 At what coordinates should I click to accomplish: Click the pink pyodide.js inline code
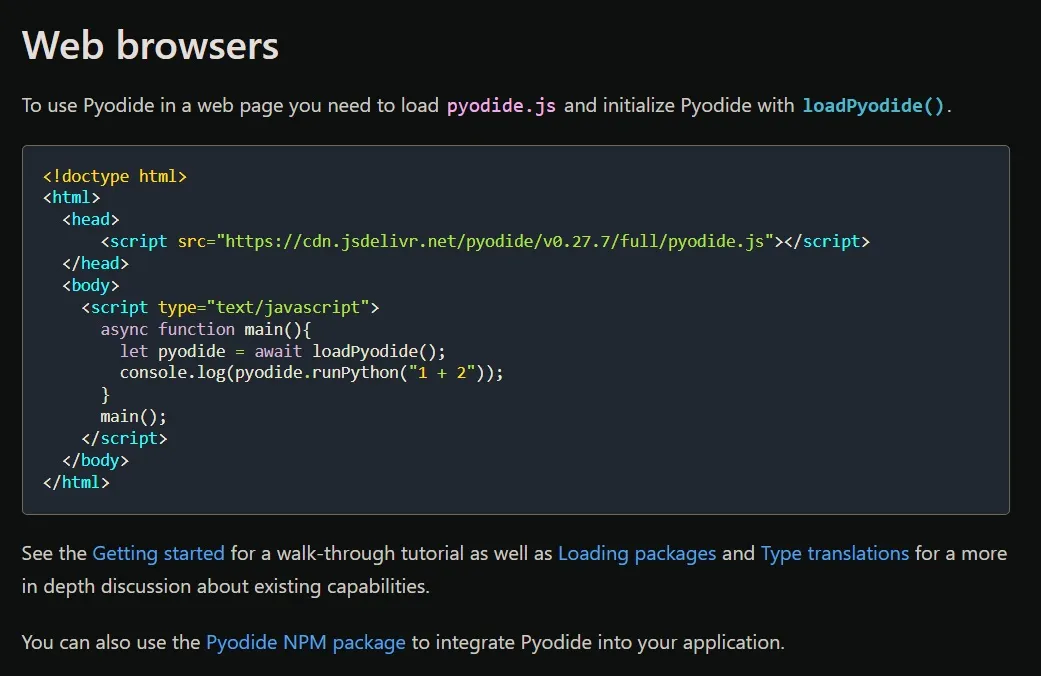point(501,106)
